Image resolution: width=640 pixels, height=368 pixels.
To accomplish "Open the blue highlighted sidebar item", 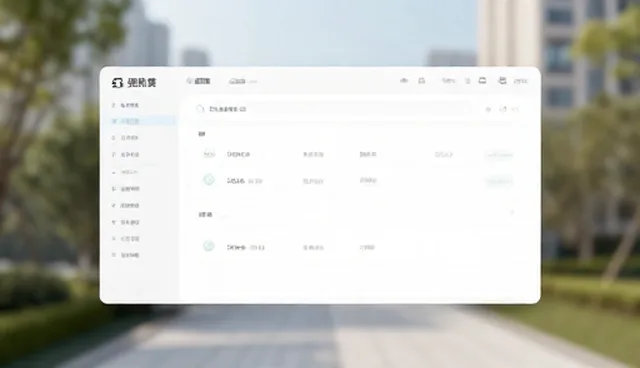I will [x=142, y=121].
